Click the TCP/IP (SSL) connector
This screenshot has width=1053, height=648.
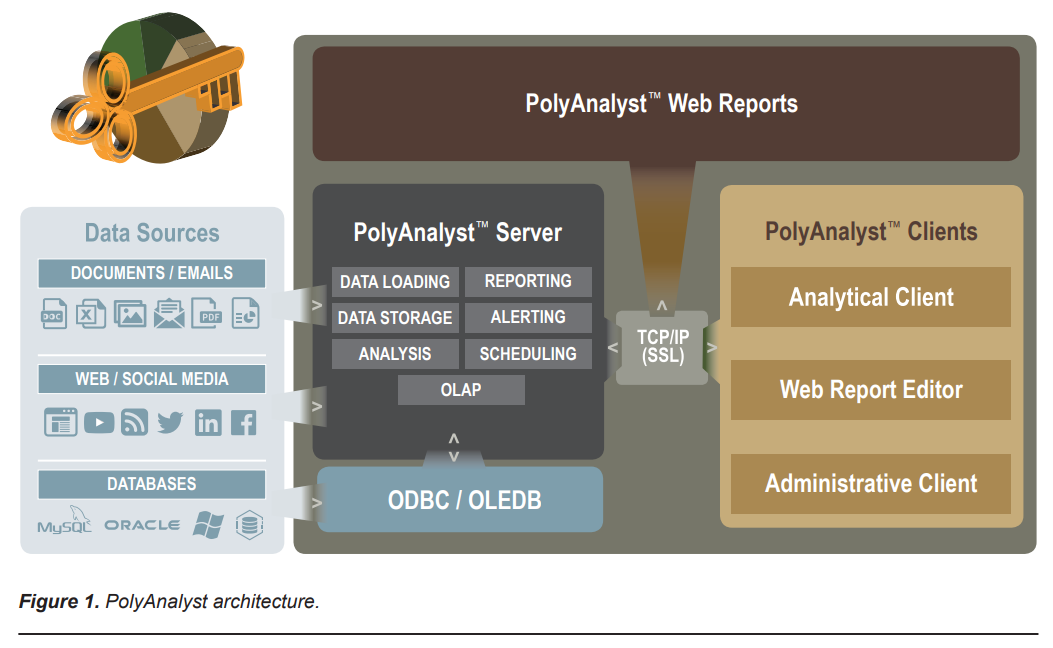point(662,347)
